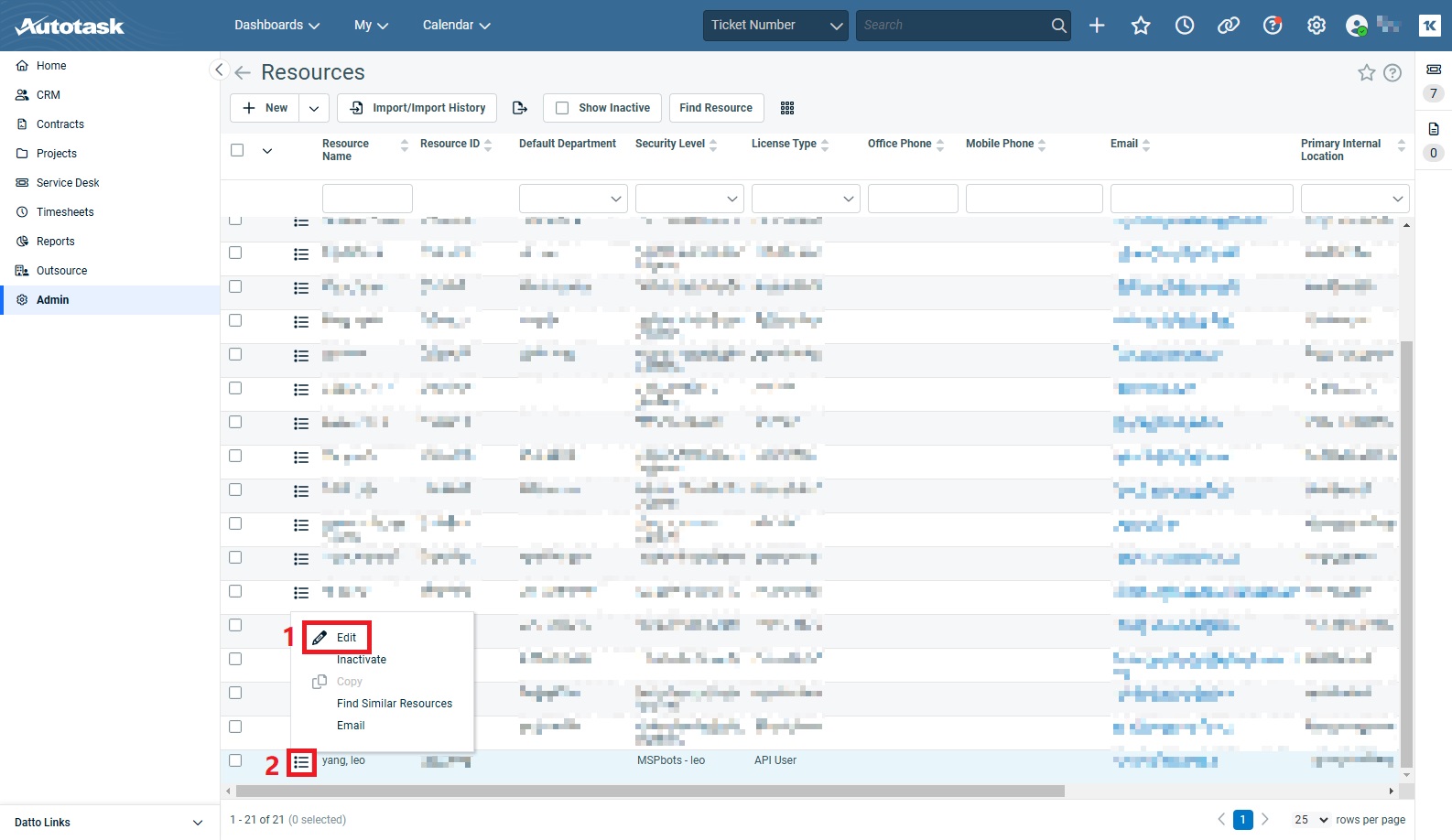Image resolution: width=1452 pixels, height=840 pixels.
Task: Click Import/Import History button
Action: [417, 108]
